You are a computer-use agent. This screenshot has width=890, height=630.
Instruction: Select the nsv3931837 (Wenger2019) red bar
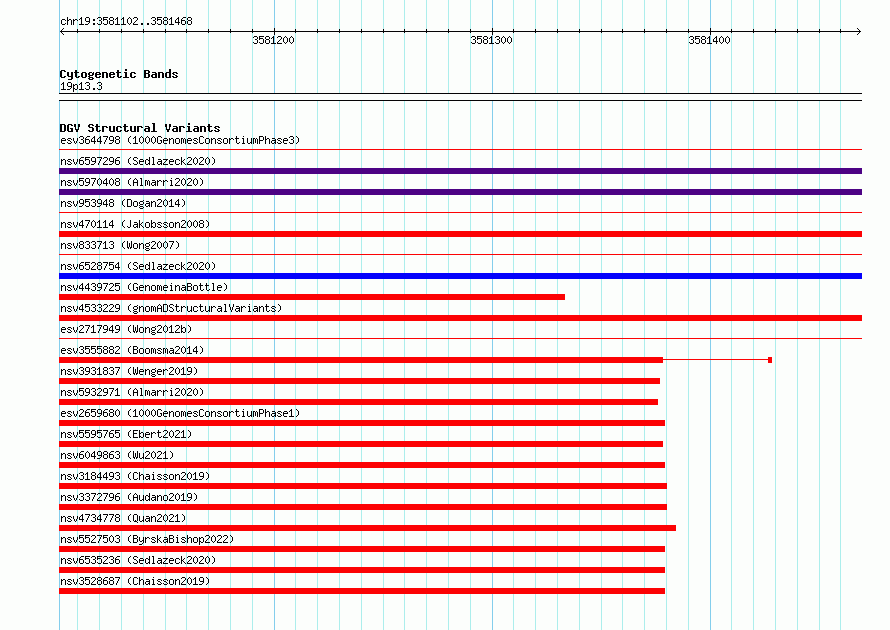[359, 381]
